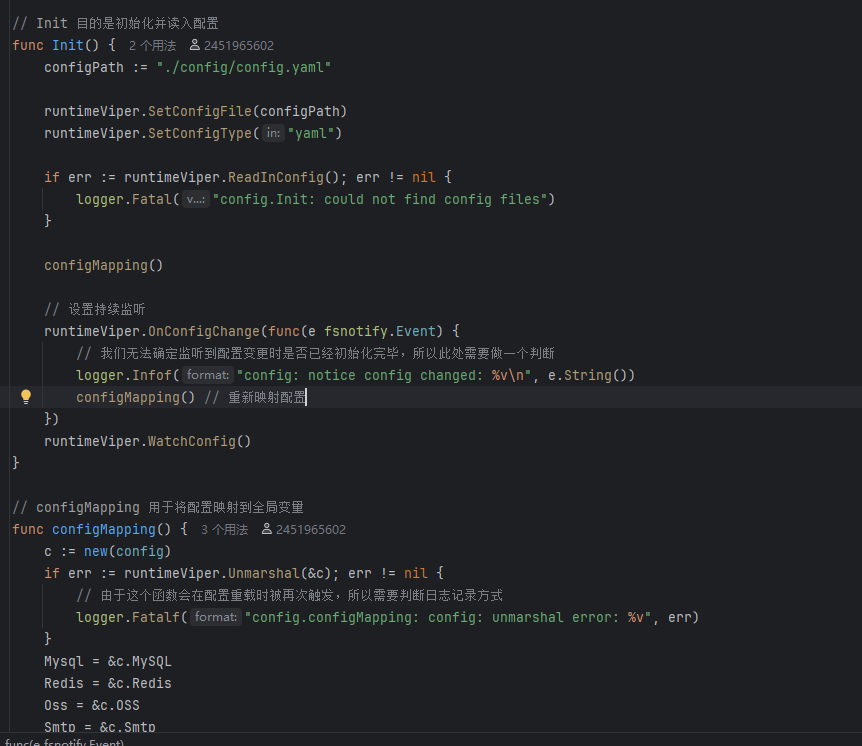The image size is (862, 746).
Task: Click 'Oss = &c.OSS' assignment line
Action: [92, 705]
